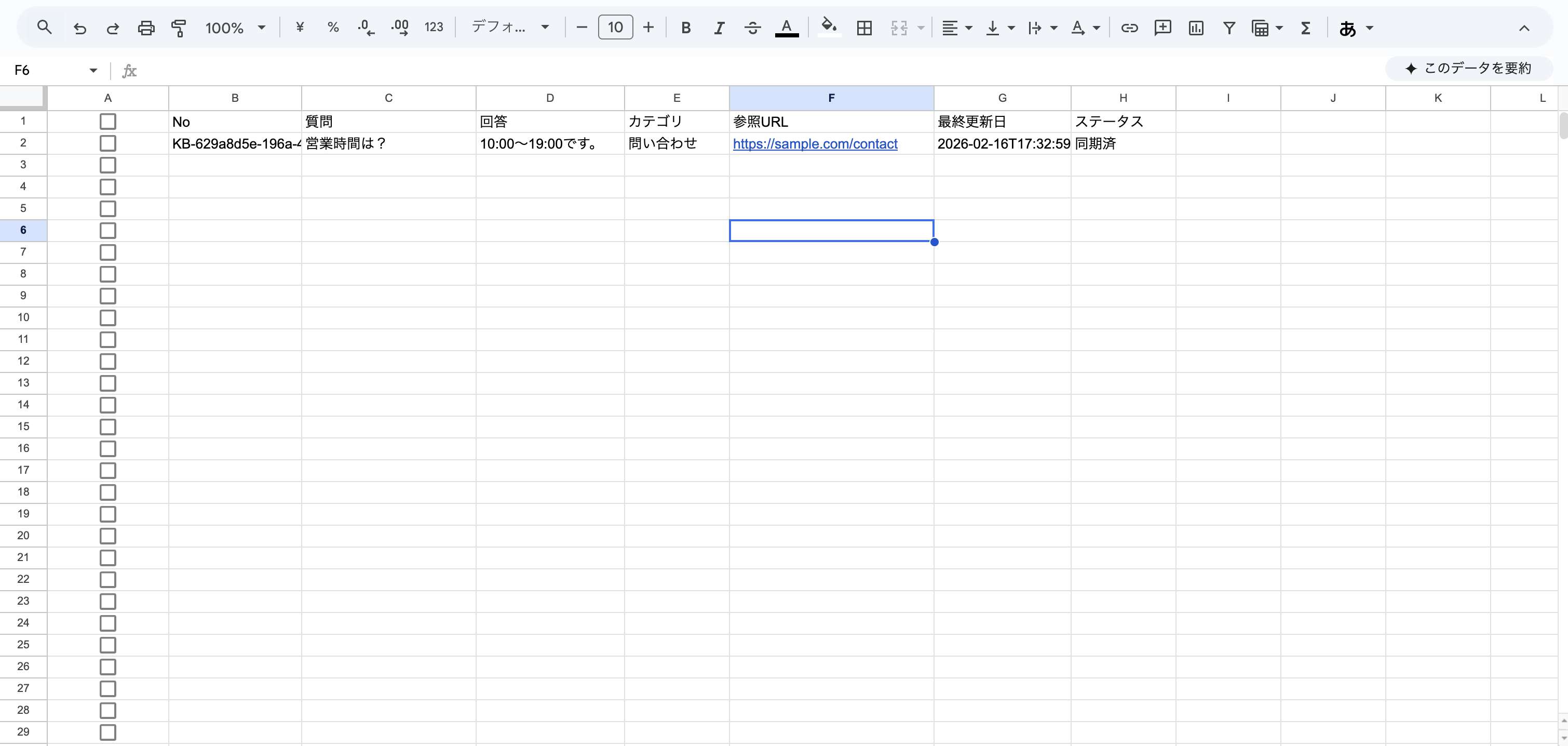
Task: Check the checkbox in row 6
Action: pyautogui.click(x=108, y=230)
